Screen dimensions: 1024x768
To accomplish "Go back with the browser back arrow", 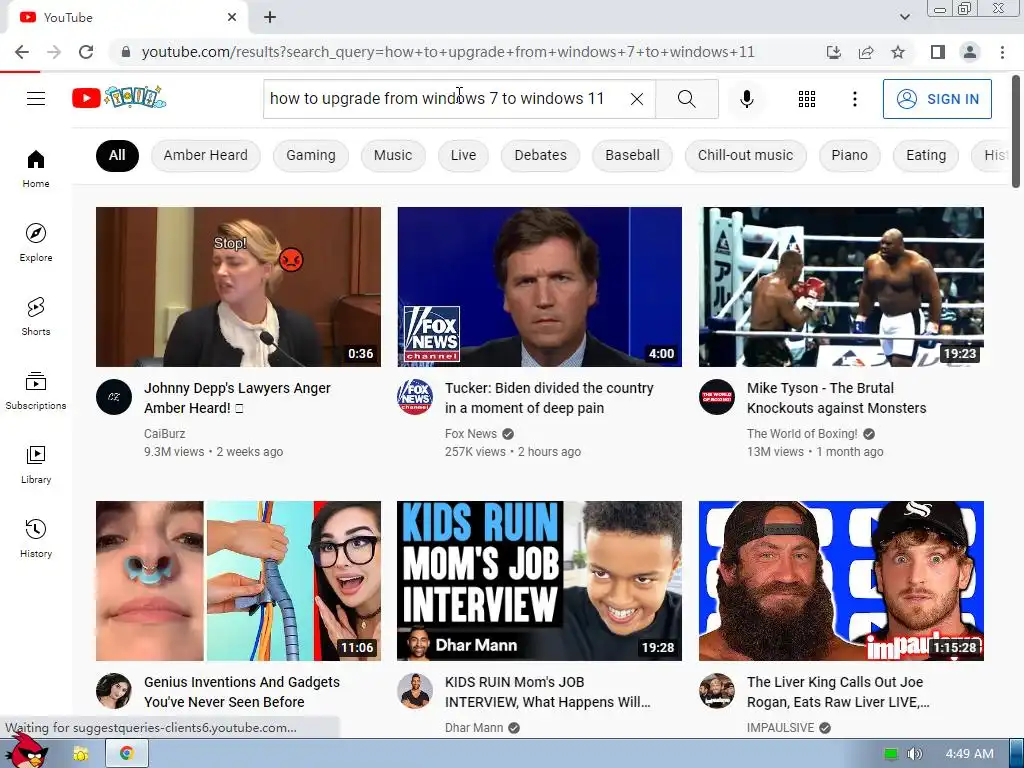I will tap(22, 52).
